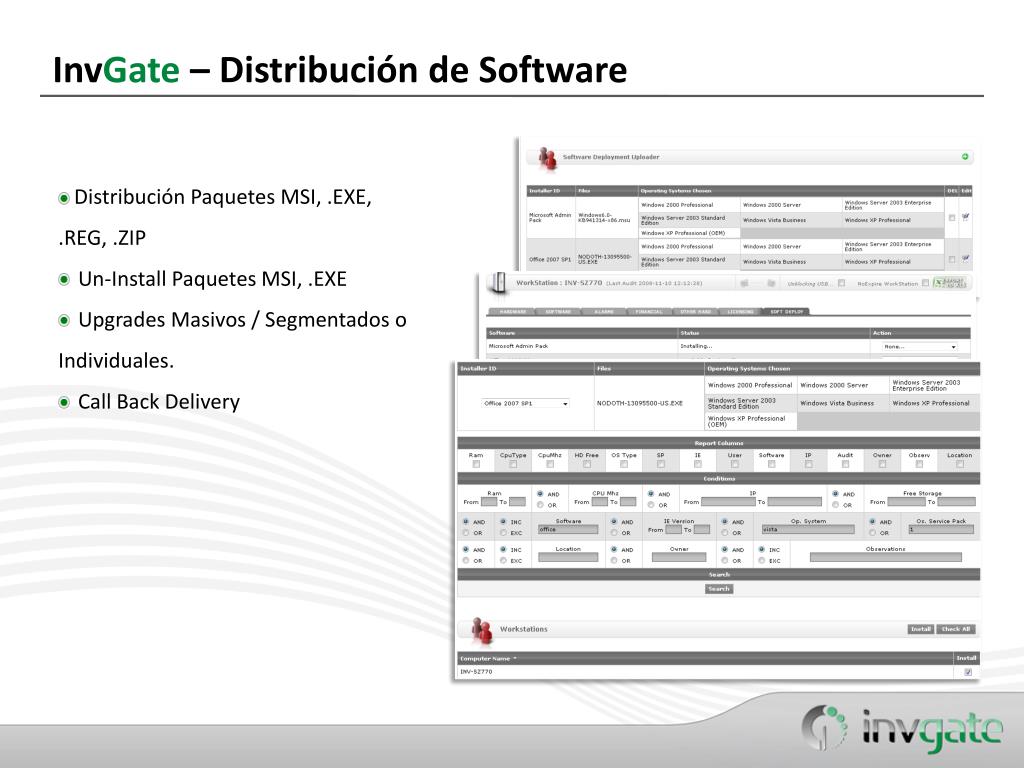
Task: Click people icon beside Software Deployment Uploader title
Action: pyautogui.click(x=547, y=157)
